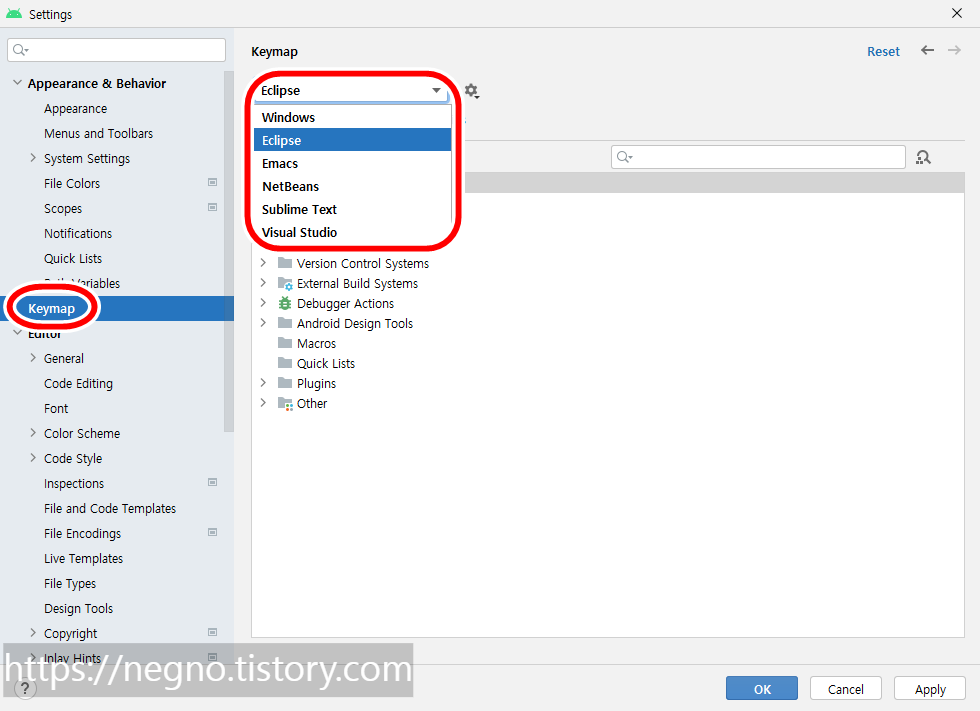Expand Debugger Actions group
The height and width of the screenshot is (711, 980).
point(263,303)
